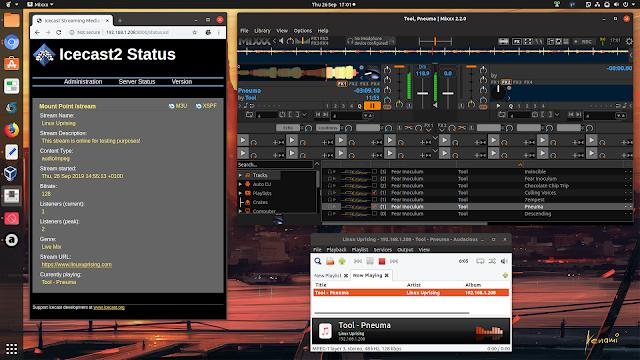
Task: Select Crates in Mixxx library sidebar
Action: pos(260,202)
